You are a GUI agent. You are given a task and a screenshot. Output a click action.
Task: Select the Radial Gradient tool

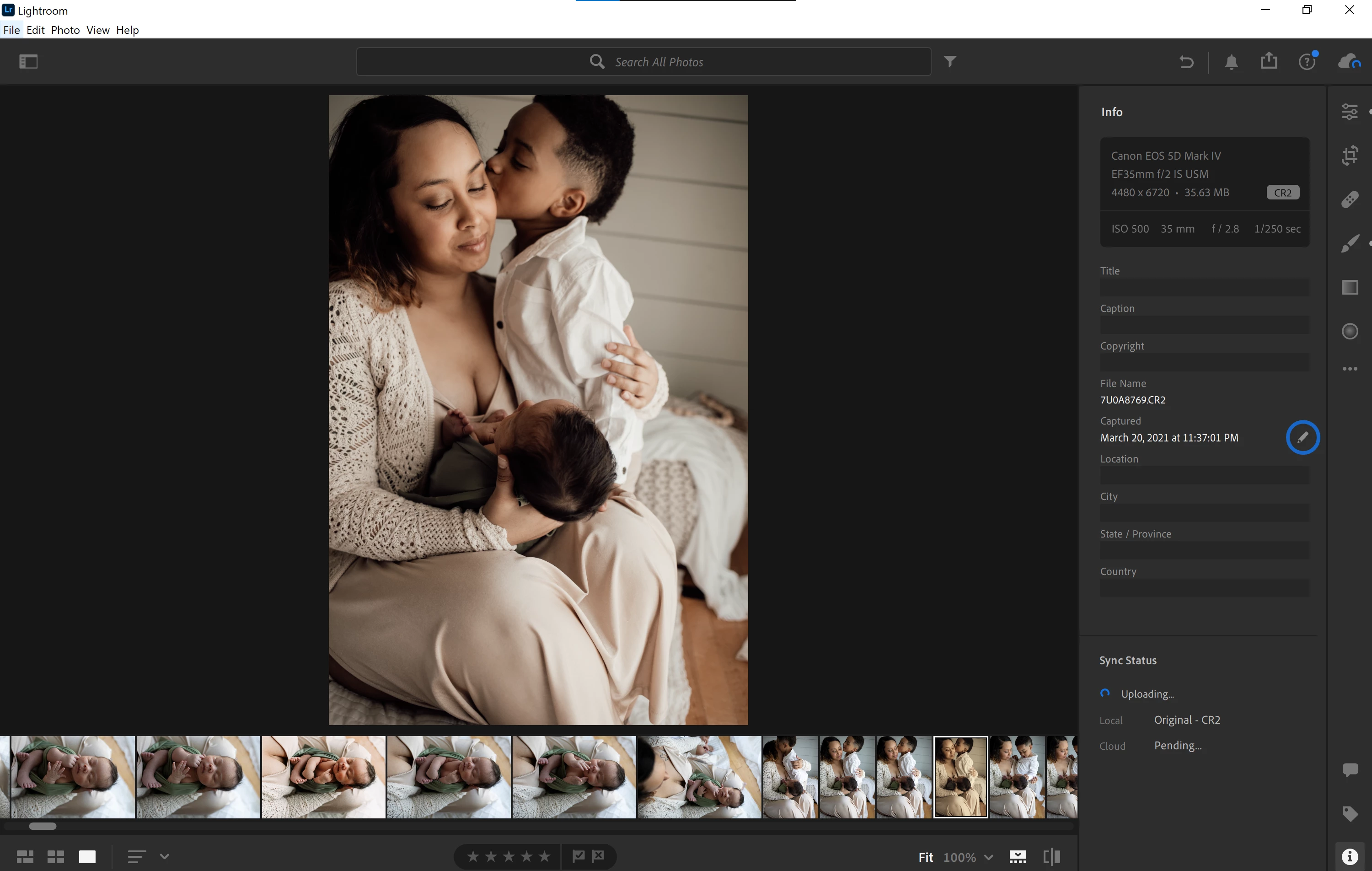tap(1349, 331)
